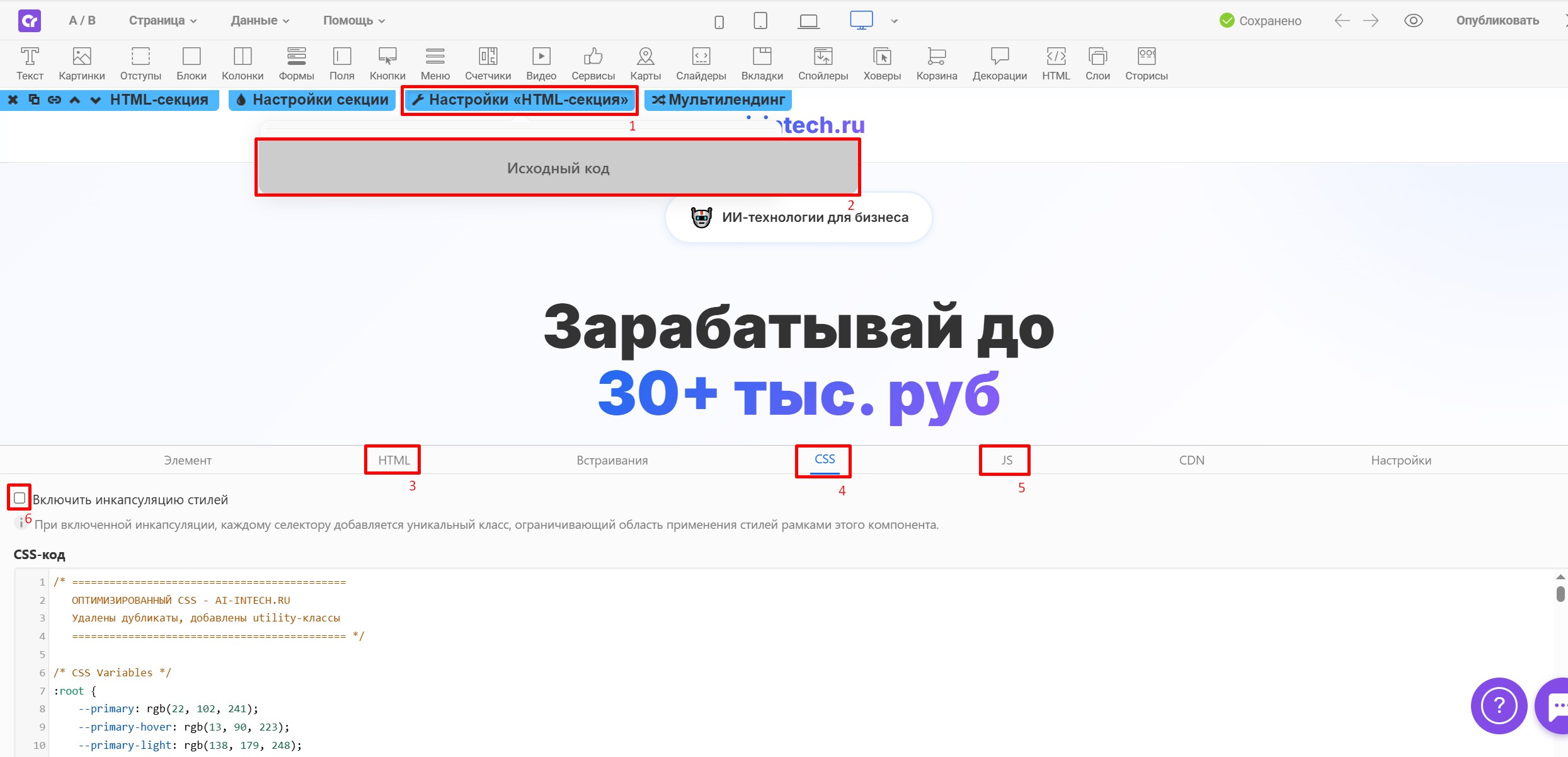Image resolution: width=1568 pixels, height=757 pixels.
Task: Select the Картинки image tool
Action: 81,63
